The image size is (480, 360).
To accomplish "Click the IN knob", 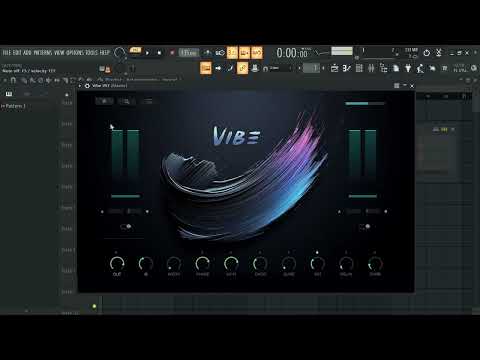I will click(x=146, y=264).
